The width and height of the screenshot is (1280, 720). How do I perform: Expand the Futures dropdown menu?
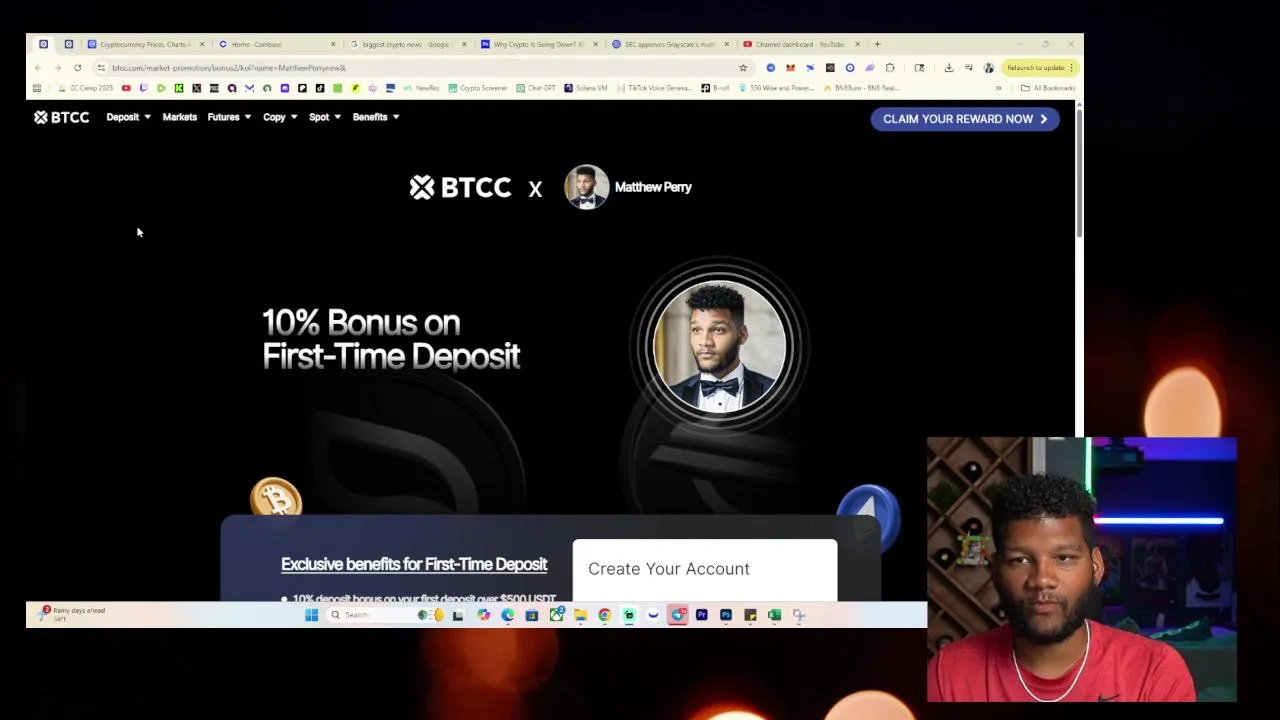[229, 117]
